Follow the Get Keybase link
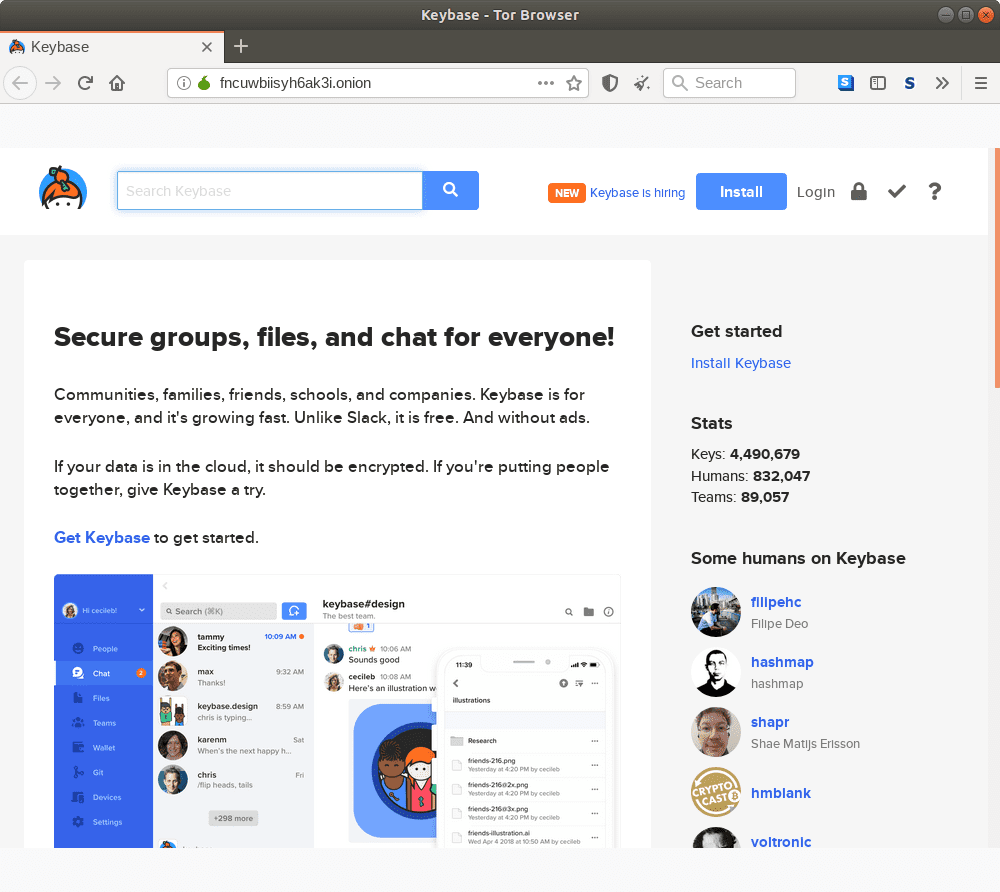This screenshot has height=892, width=1000. pyautogui.click(x=101, y=537)
